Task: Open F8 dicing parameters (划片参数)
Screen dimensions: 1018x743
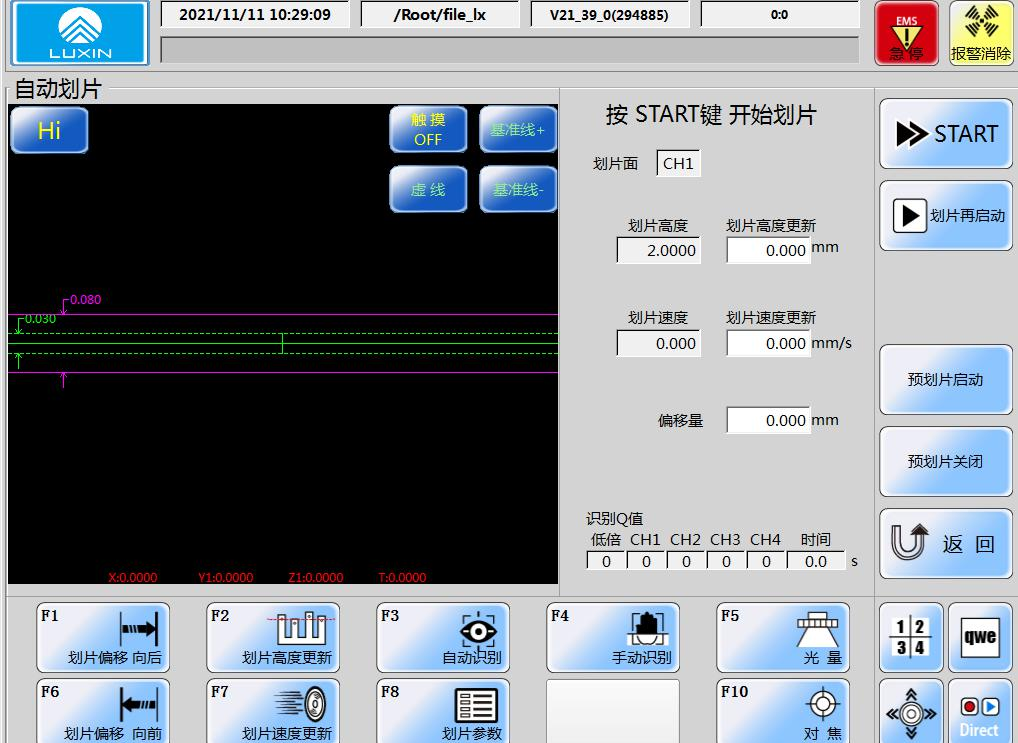Action: tap(443, 711)
